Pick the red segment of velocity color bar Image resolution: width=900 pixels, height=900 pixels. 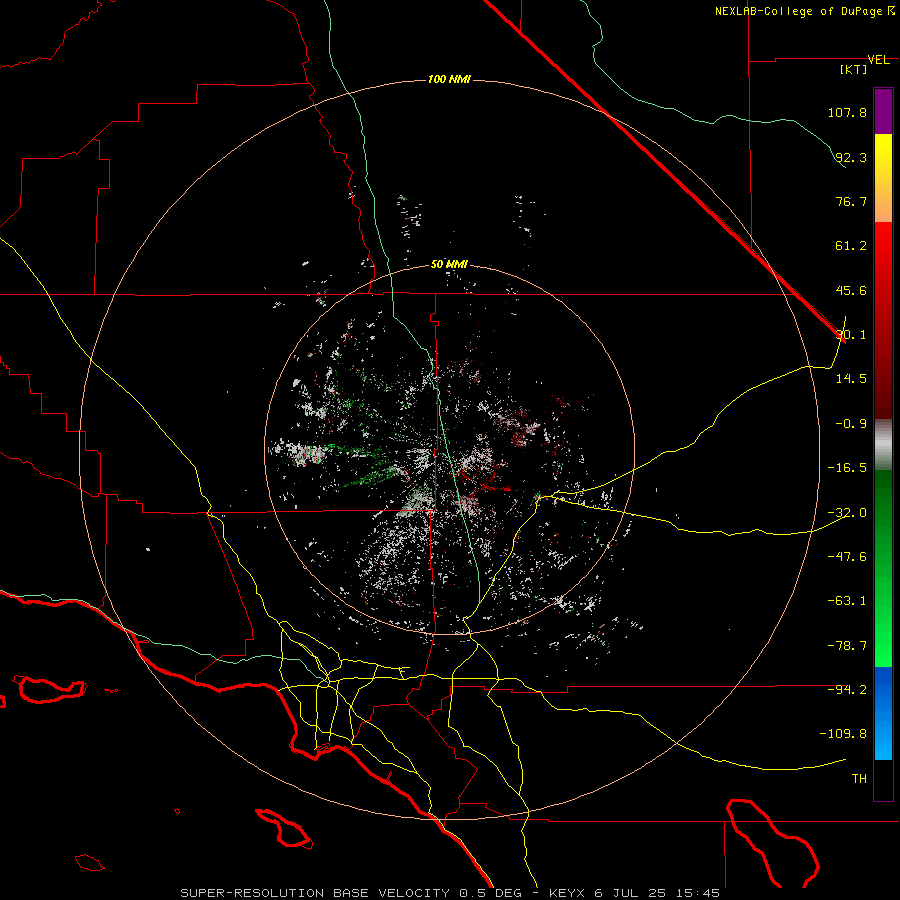(x=883, y=320)
